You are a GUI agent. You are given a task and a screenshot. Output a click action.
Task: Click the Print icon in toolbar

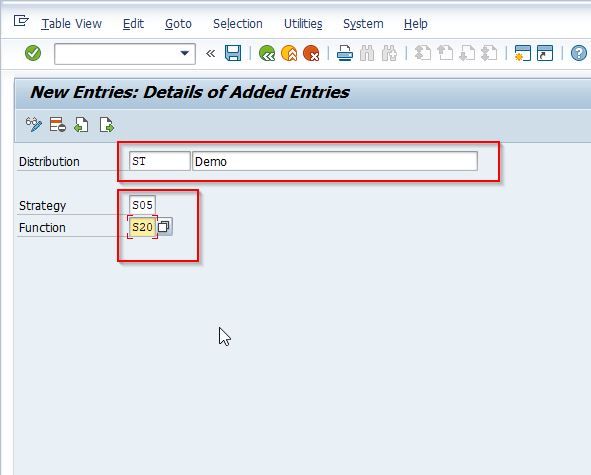pyautogui.click(x=344, y=53)
